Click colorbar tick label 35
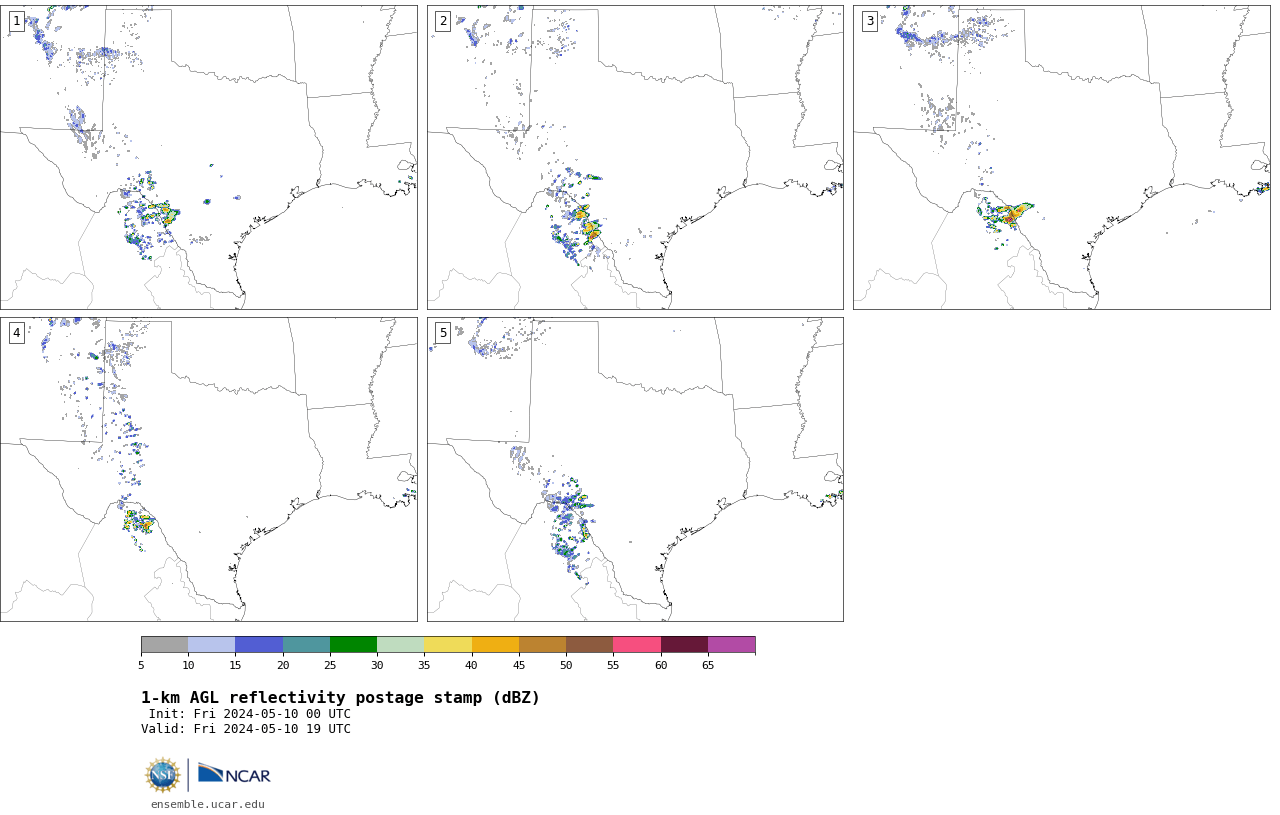The image size is (1280, 815). [424, 666]
